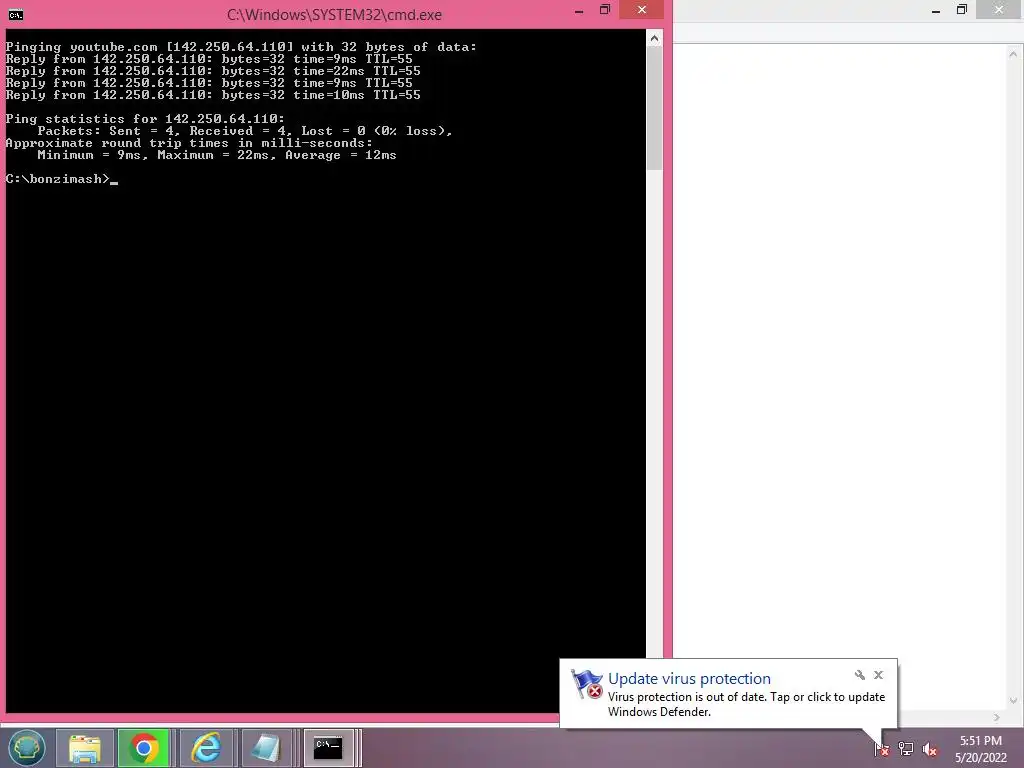This screenshot has width=1024, height=768.
Task: Open Action Center flag tray icon
Action: tap(881, 749)
